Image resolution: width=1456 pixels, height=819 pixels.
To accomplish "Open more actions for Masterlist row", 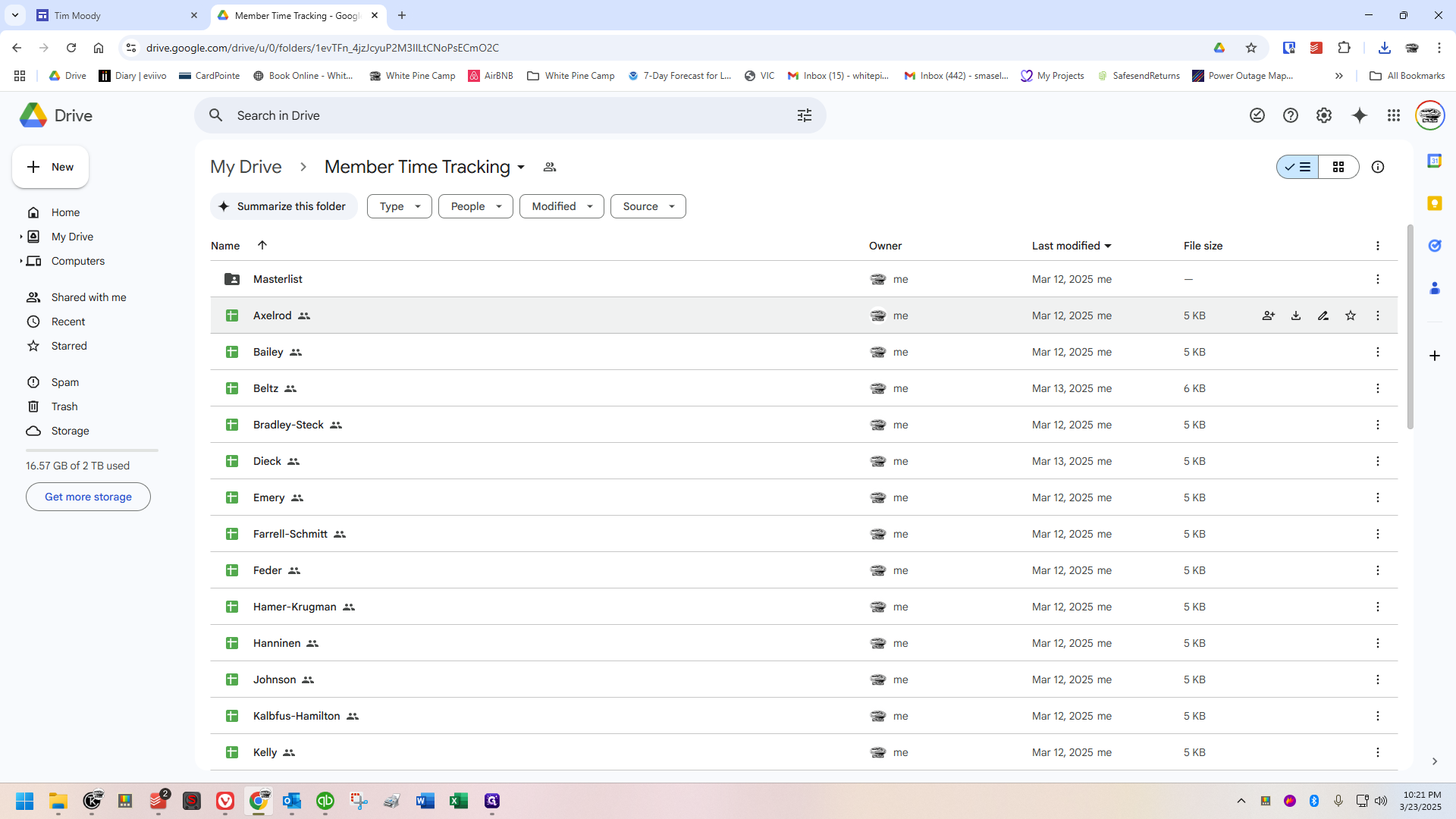I will [x=1378, y=279].
